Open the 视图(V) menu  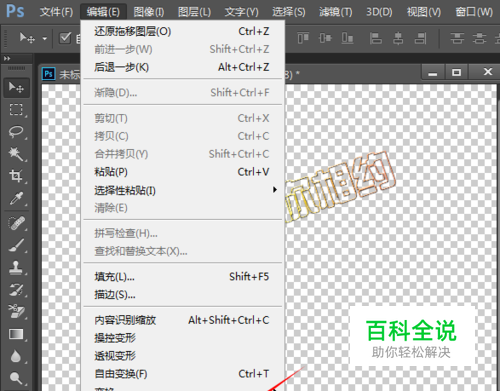tap(424, 12)
